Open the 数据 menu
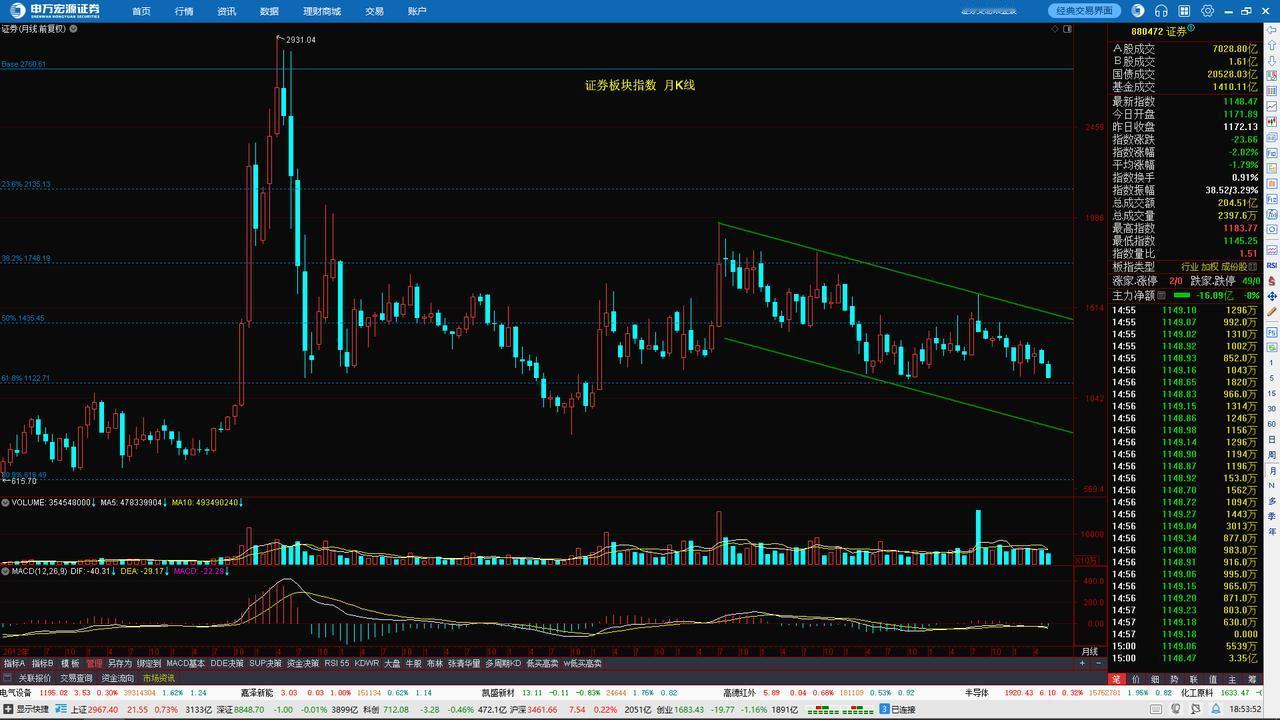The width and height of the screenshot is (1280, 720). 269,11
